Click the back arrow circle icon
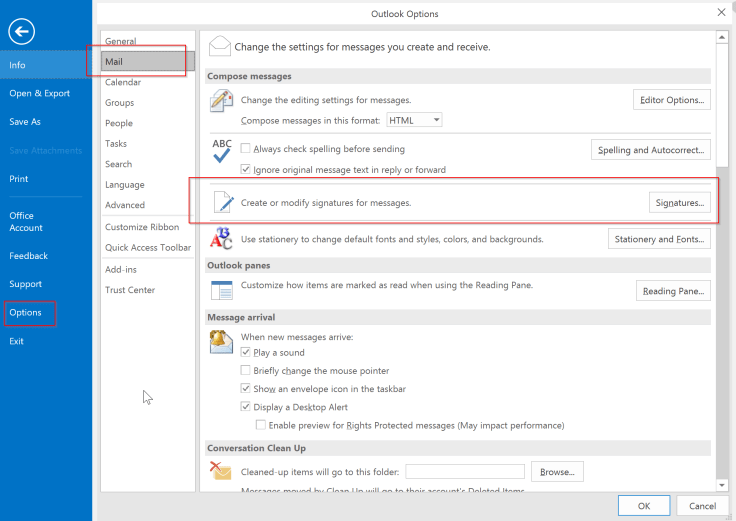736x521 pixels. (x=21, y=31)
